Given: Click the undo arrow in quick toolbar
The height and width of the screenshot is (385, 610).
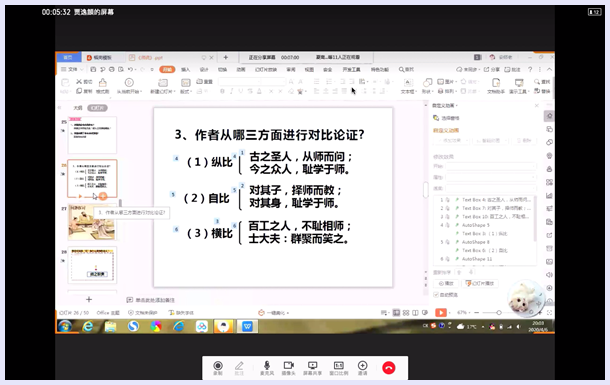Looking at the screenshot, I should point(130,69).
